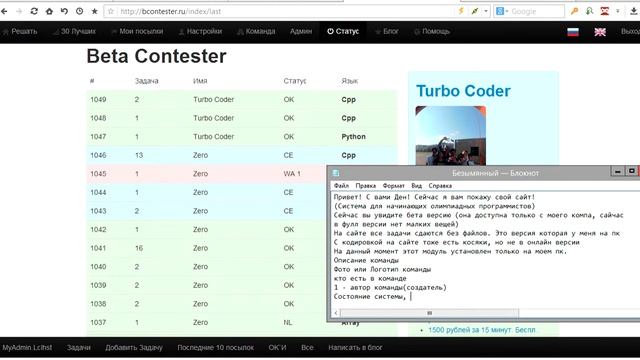Open the dropdown arrow after the plug icon
The height and width of the screenshot is (360, 640).
coord(486,11)
